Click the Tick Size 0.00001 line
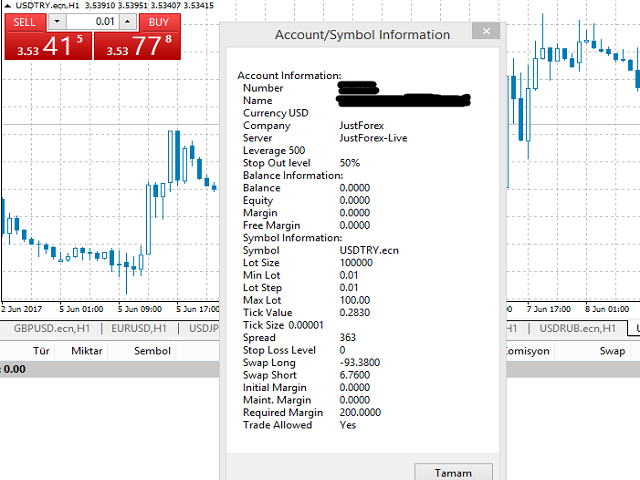 tap(283, 325)
